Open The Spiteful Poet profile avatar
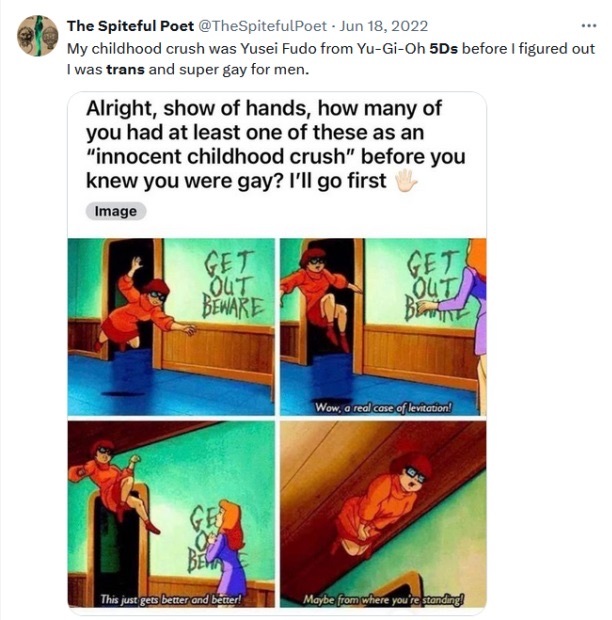612x620 pixels. (x=38, y=36)
